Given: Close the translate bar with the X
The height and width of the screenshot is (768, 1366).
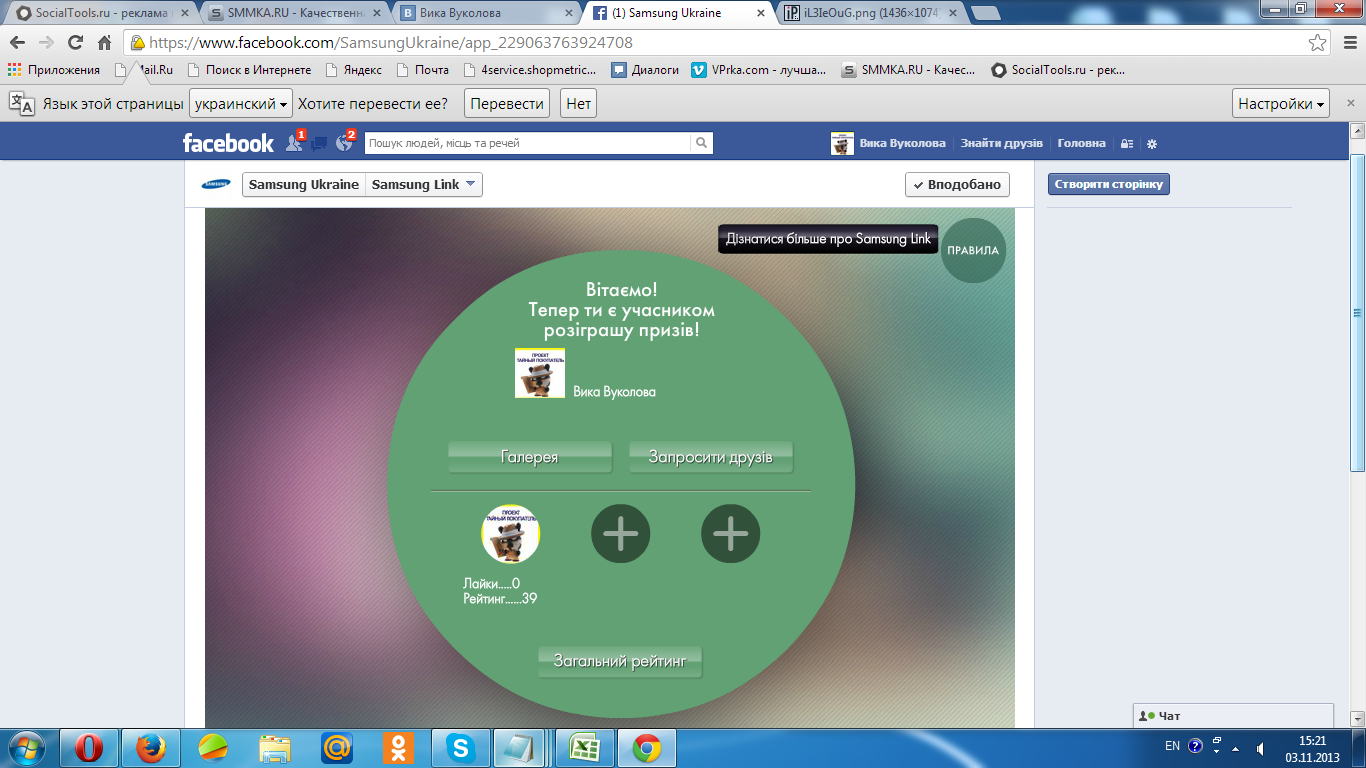Looking at the screenshot, I should click(1350, 103).
